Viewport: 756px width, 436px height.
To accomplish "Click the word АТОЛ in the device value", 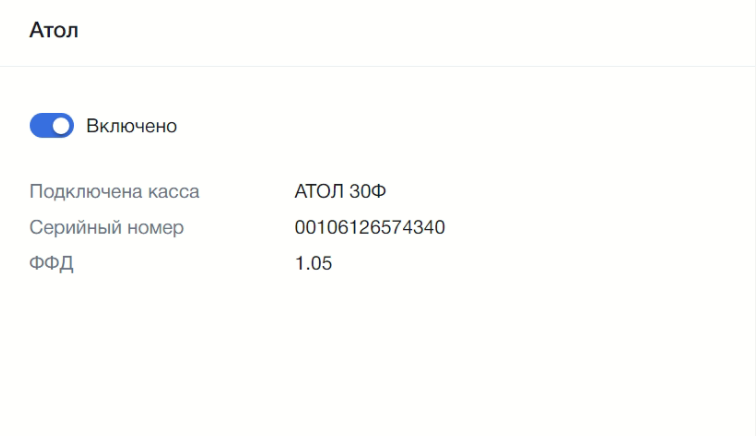I will click(319, 191).
